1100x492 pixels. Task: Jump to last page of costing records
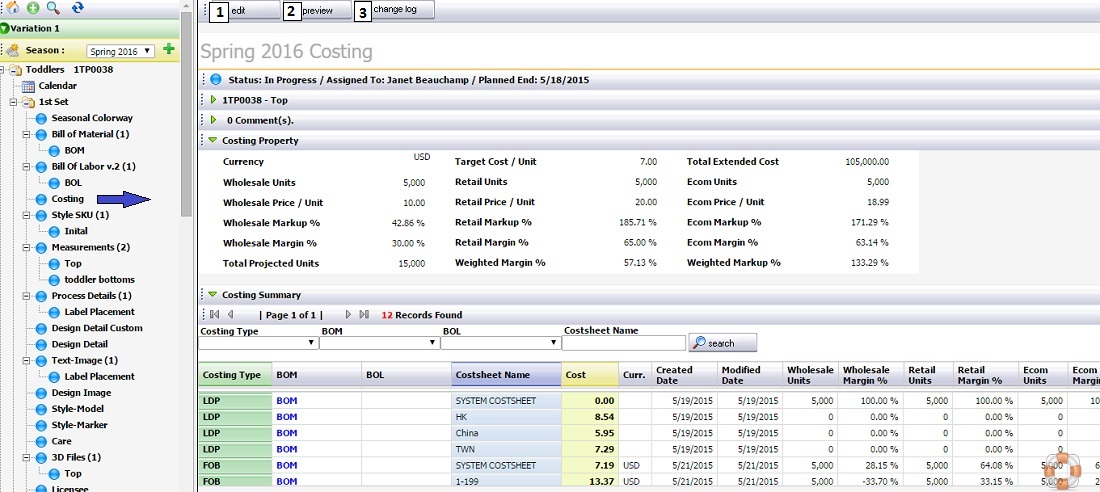point(364,315)
